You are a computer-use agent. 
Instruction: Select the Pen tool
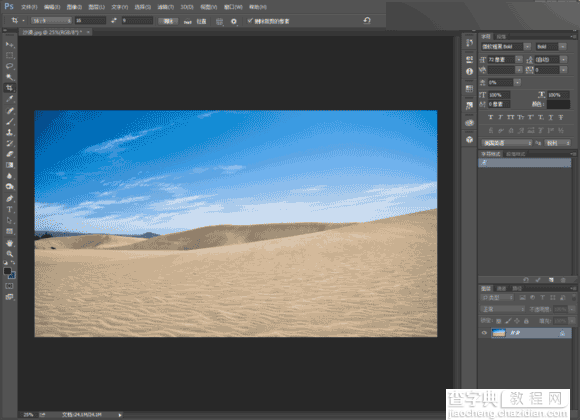(x=9, y=198)
